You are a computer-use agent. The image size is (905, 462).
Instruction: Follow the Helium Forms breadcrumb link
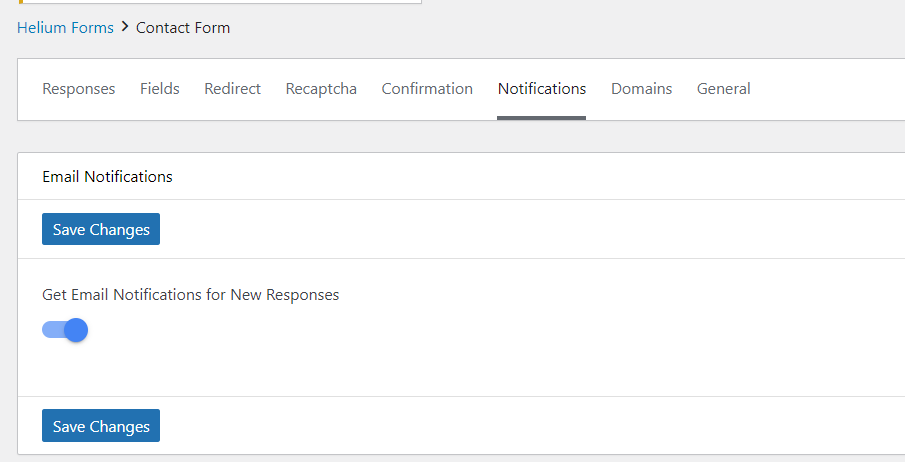coord(65,27)
